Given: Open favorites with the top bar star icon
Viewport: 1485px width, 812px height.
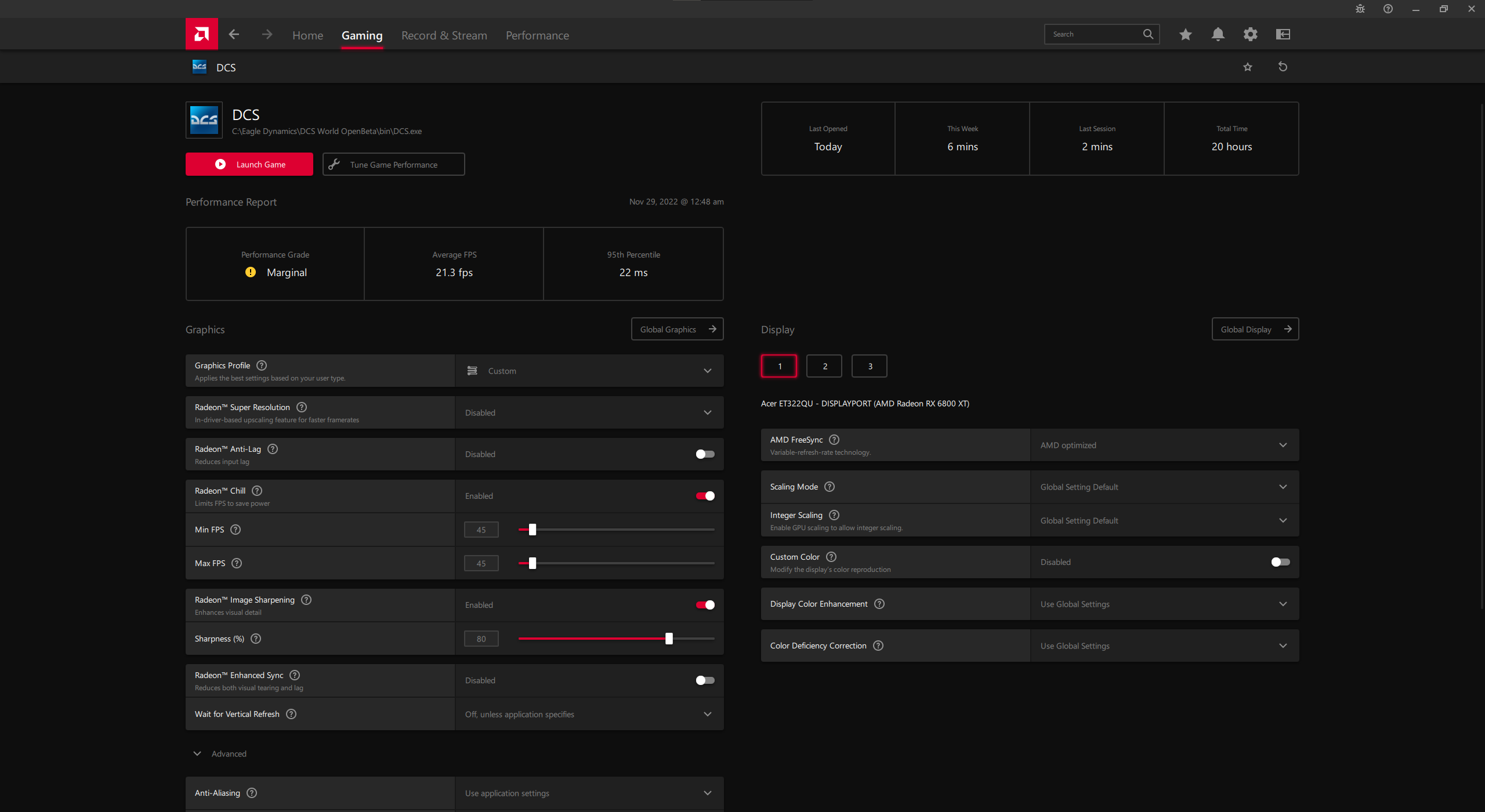Looking at the screenshot, I should pos(1185,34).
